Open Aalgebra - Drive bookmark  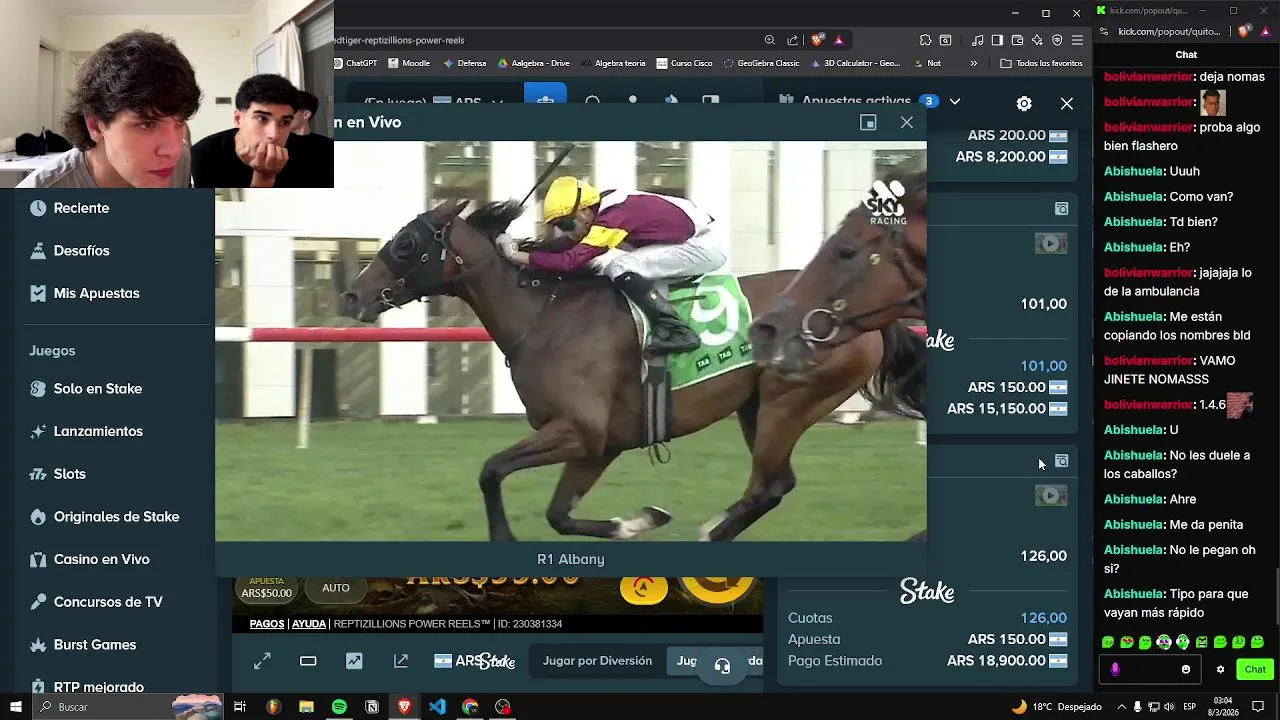[x=533, y=63]
